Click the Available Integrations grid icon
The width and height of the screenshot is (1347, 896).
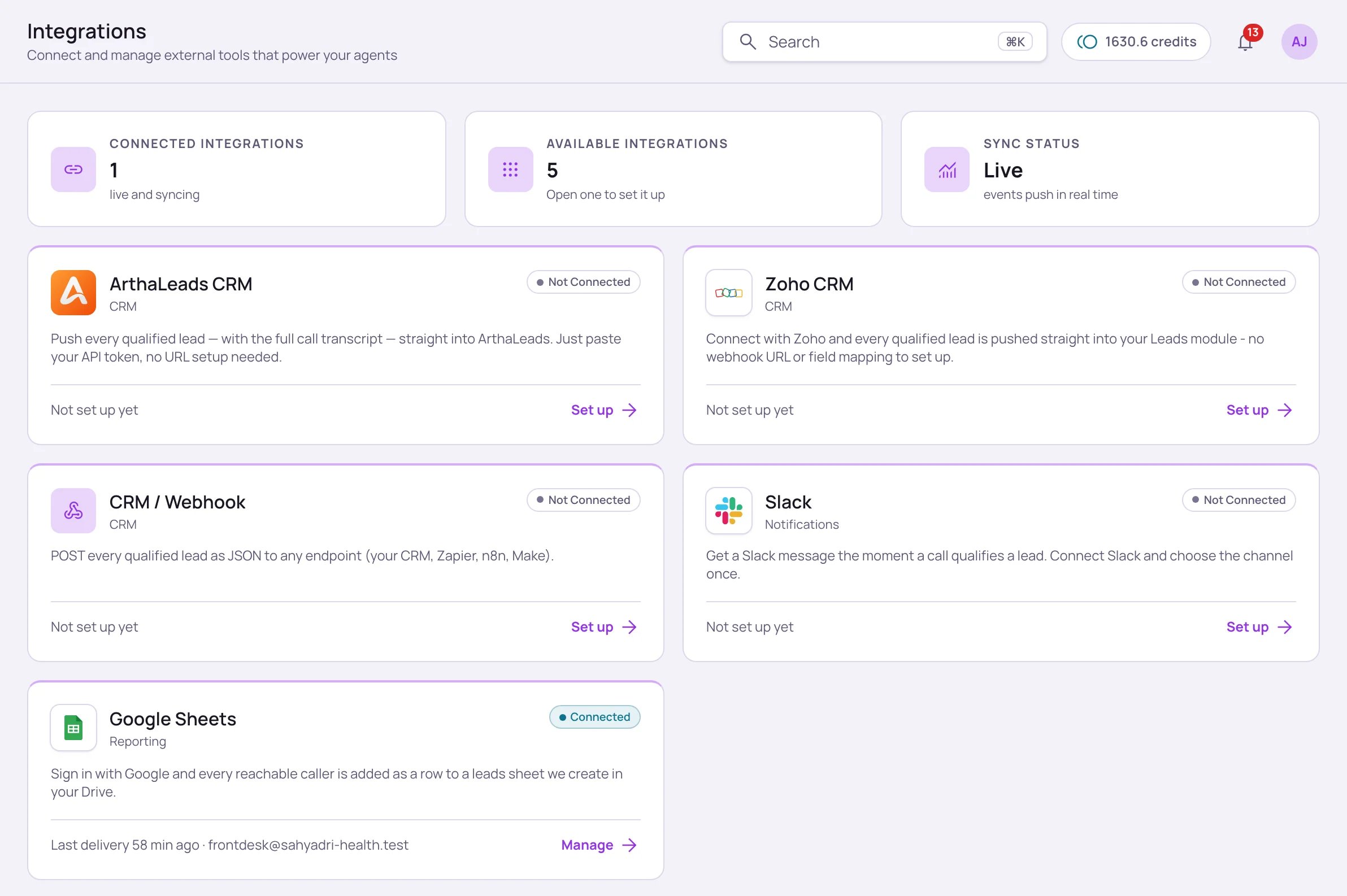pos(510,169)
